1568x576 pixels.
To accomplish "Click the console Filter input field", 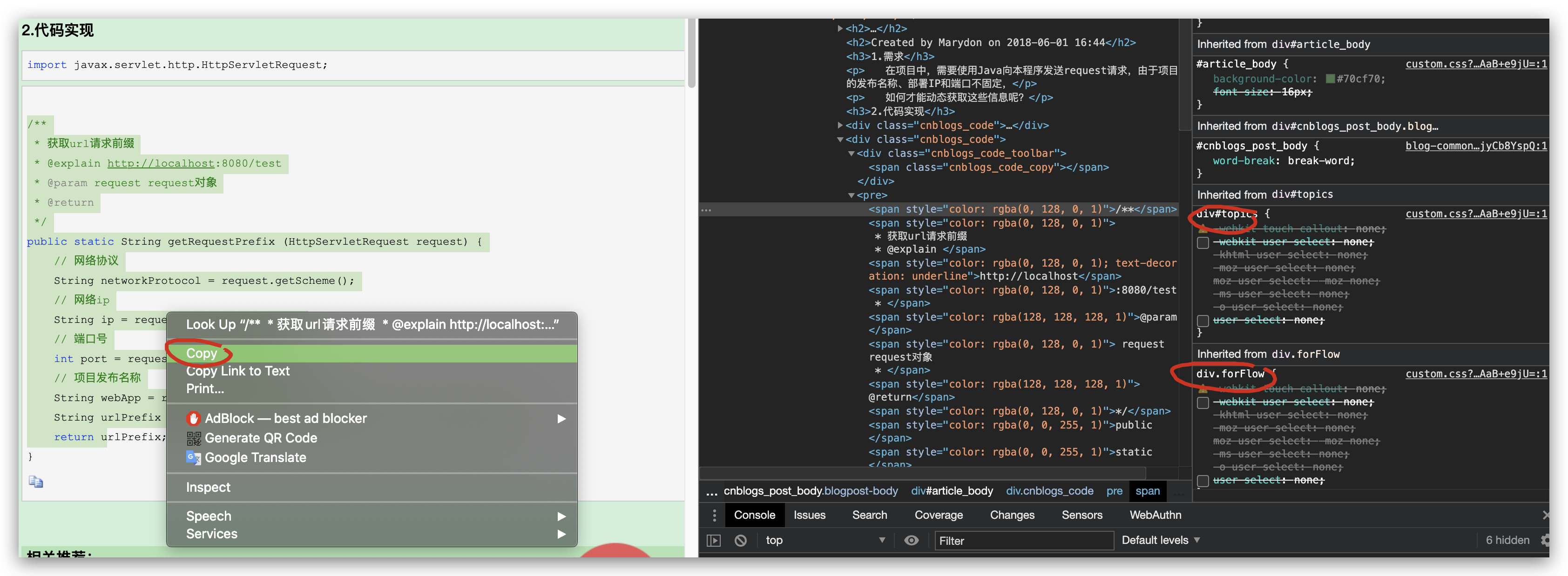I will [1024, 541].
